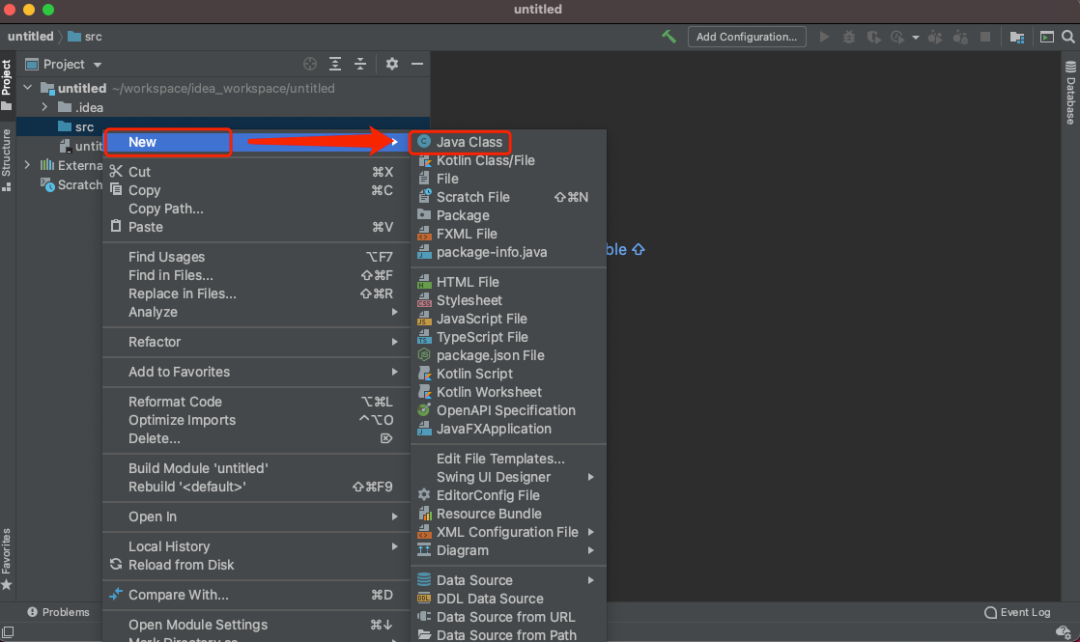Expand the .idea folder

44,107
